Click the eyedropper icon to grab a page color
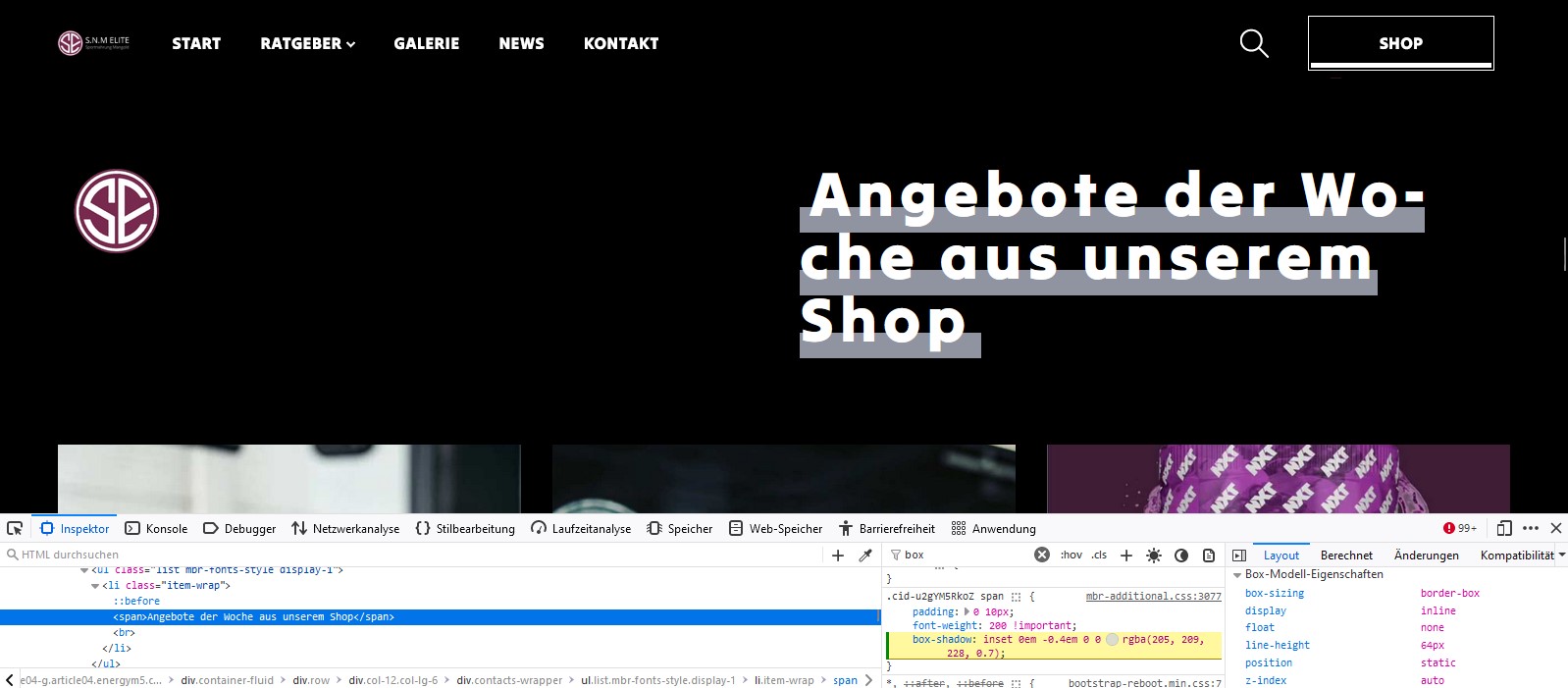The width and height of the screenshot is (1568, 688). coord(865,556)
